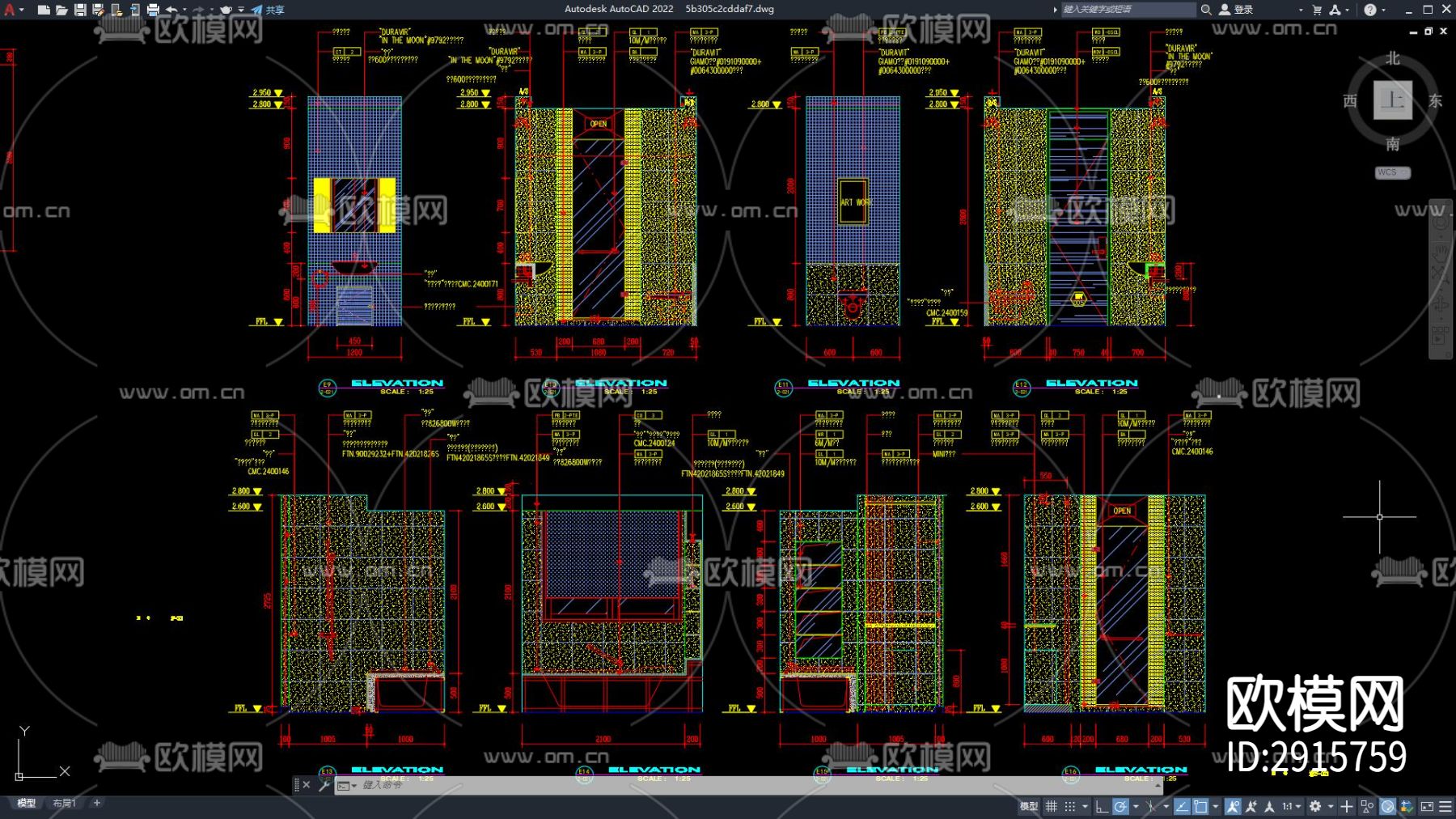Toggle ortho mode
The image size is (1456, 819).
click(1101, 806)
